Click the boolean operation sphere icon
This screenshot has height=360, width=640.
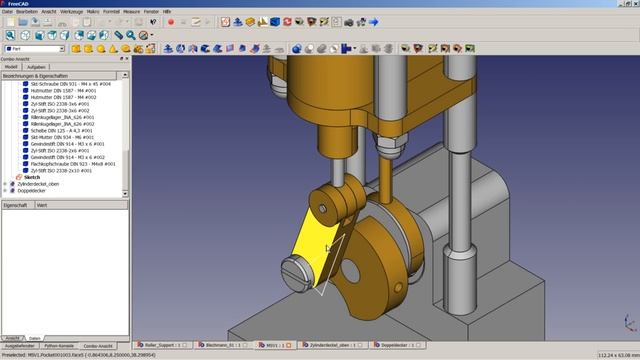click(x=297, y=49)
